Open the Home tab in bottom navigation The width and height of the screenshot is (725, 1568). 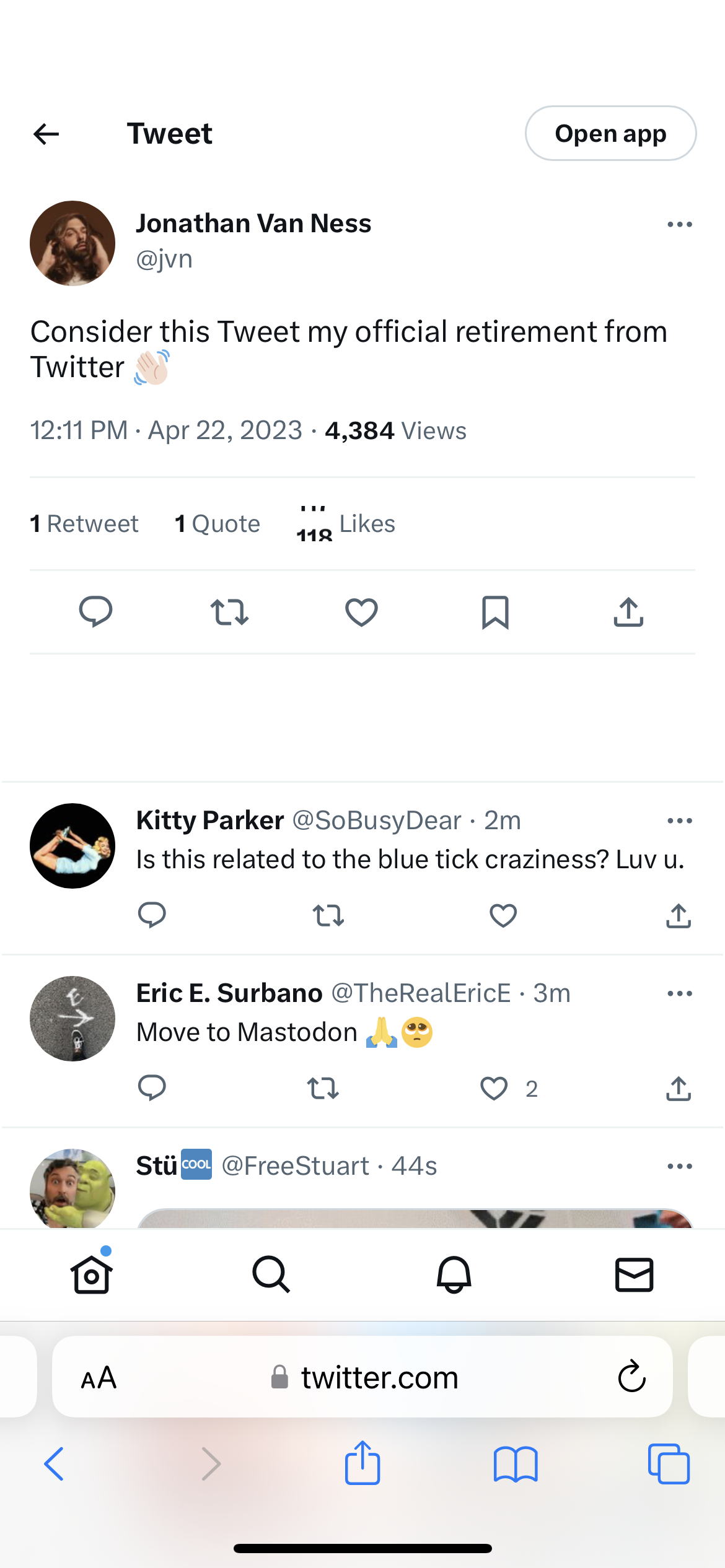92,1274
